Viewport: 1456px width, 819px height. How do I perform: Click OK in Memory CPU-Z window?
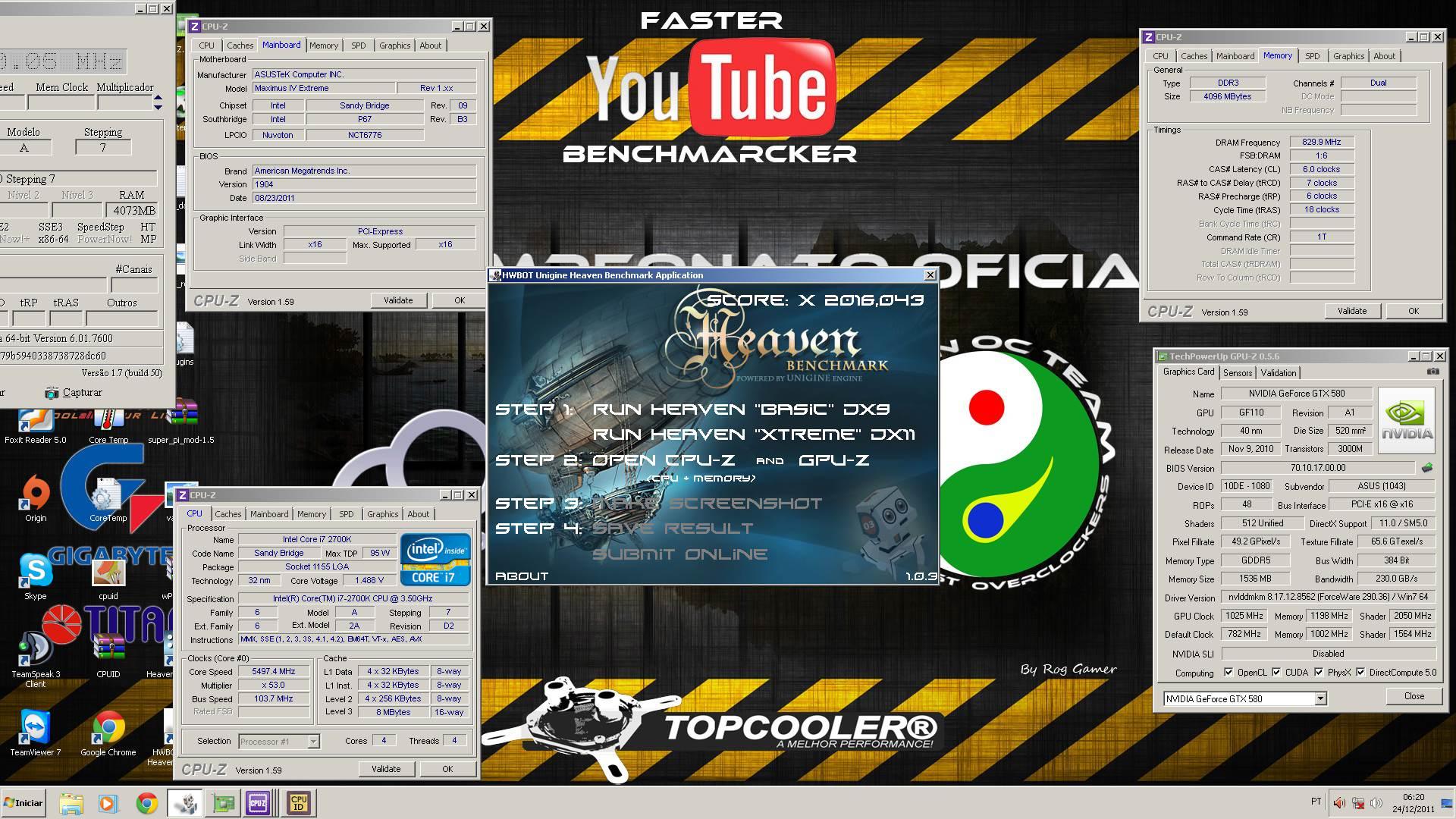(1414, 311)
